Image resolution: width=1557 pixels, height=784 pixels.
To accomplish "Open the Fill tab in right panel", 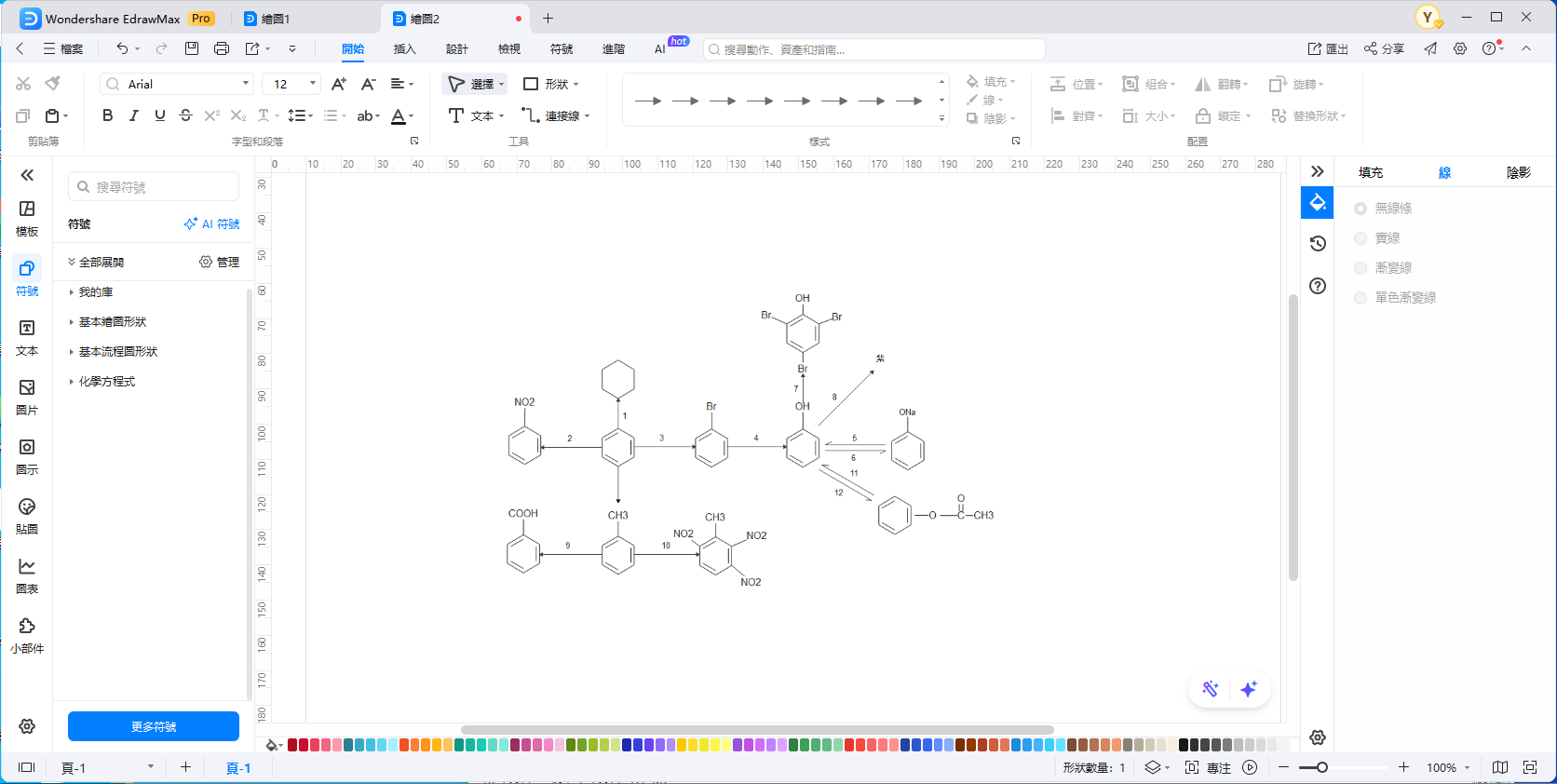I will point(1371,172).
